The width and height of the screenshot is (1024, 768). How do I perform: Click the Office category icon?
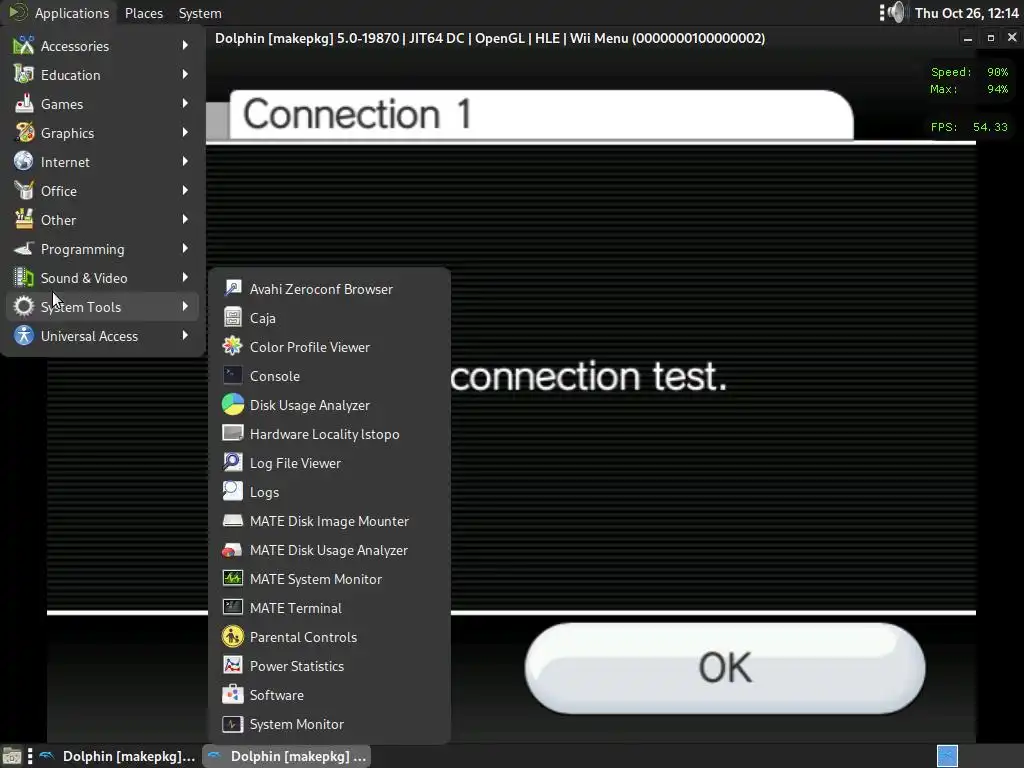24,191
